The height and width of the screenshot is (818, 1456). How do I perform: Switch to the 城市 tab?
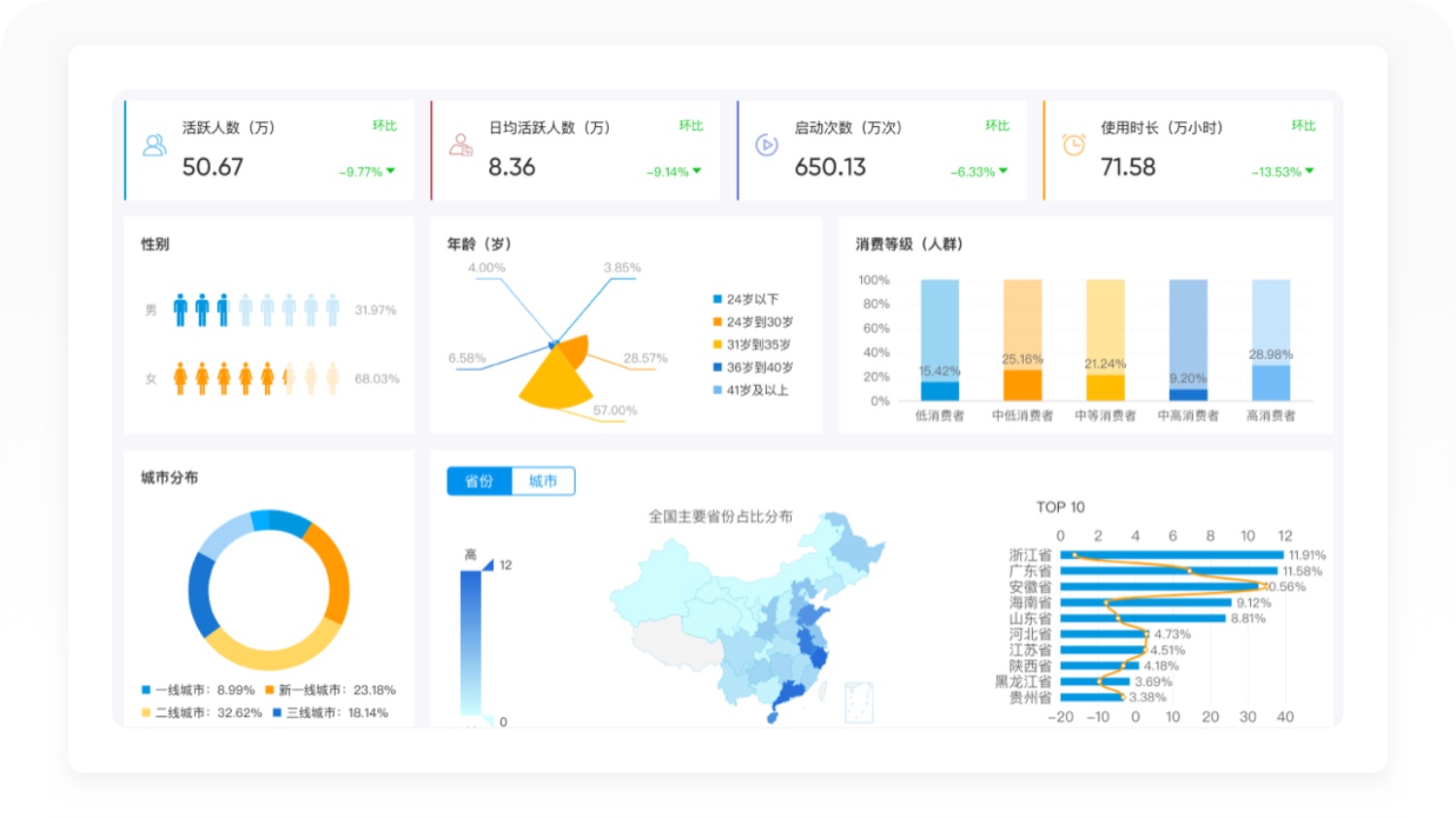click(543, 481)
